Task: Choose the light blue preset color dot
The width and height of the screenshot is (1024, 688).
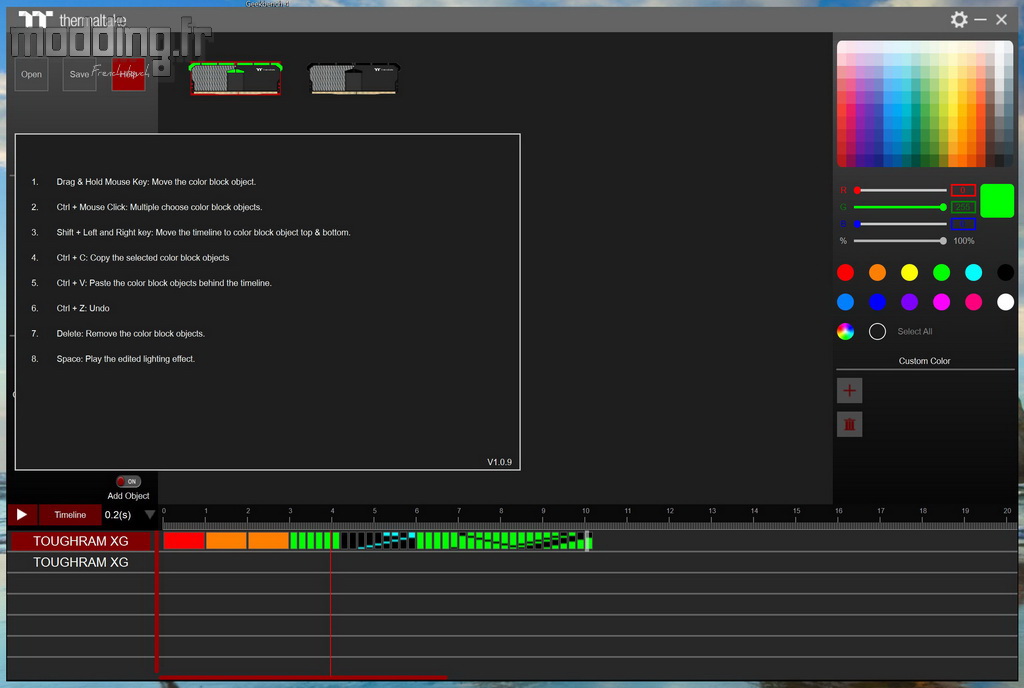Action: [x=845, y=302]
